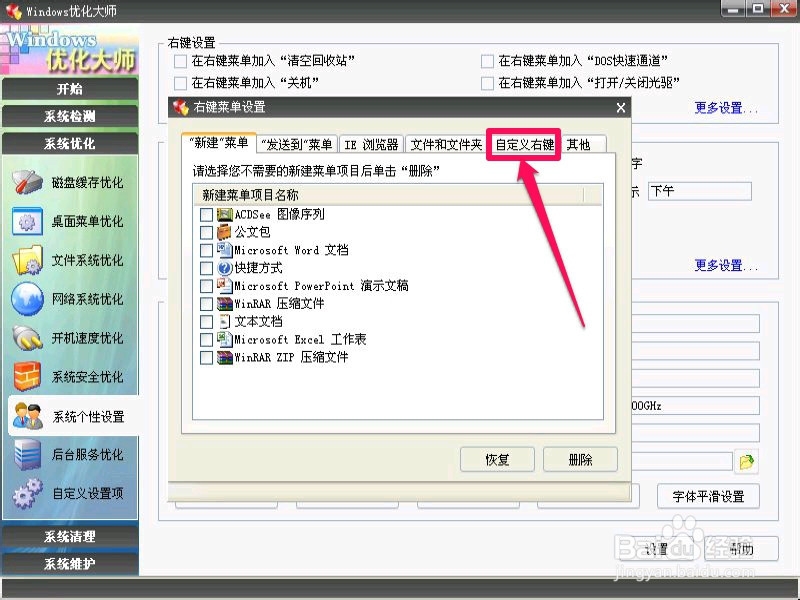Click 文本文档 text file icon
Screen dimensions: 800x600
click(224, 321)
